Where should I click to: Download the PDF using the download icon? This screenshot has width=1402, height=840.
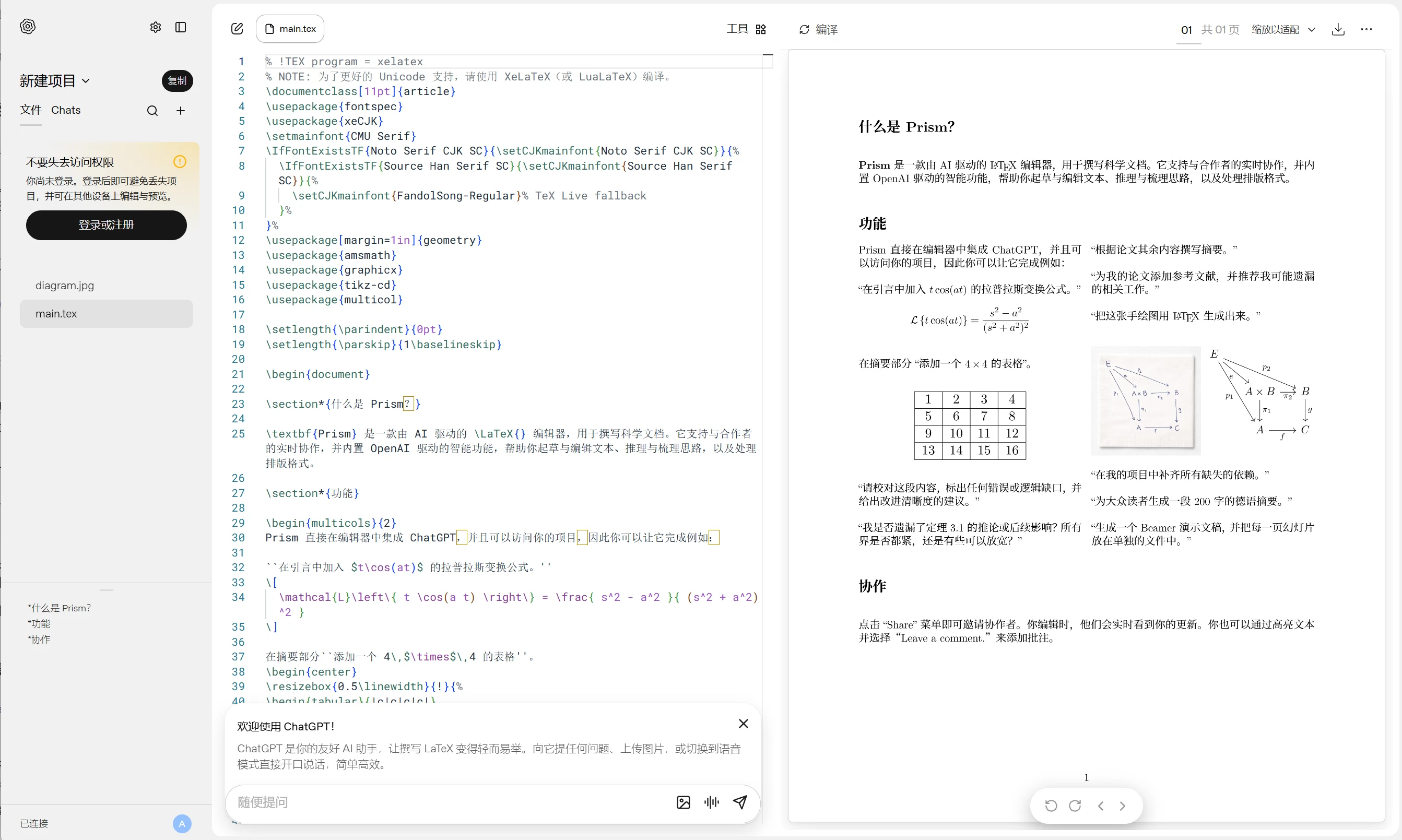pyautogui.click(x=1338, y=29)
